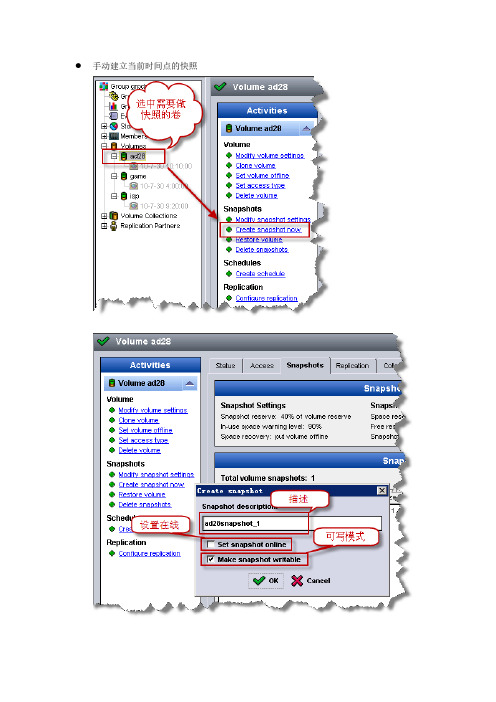
Task: Select the ad28 volume name in the tree
Action: [x=137, y=156]
